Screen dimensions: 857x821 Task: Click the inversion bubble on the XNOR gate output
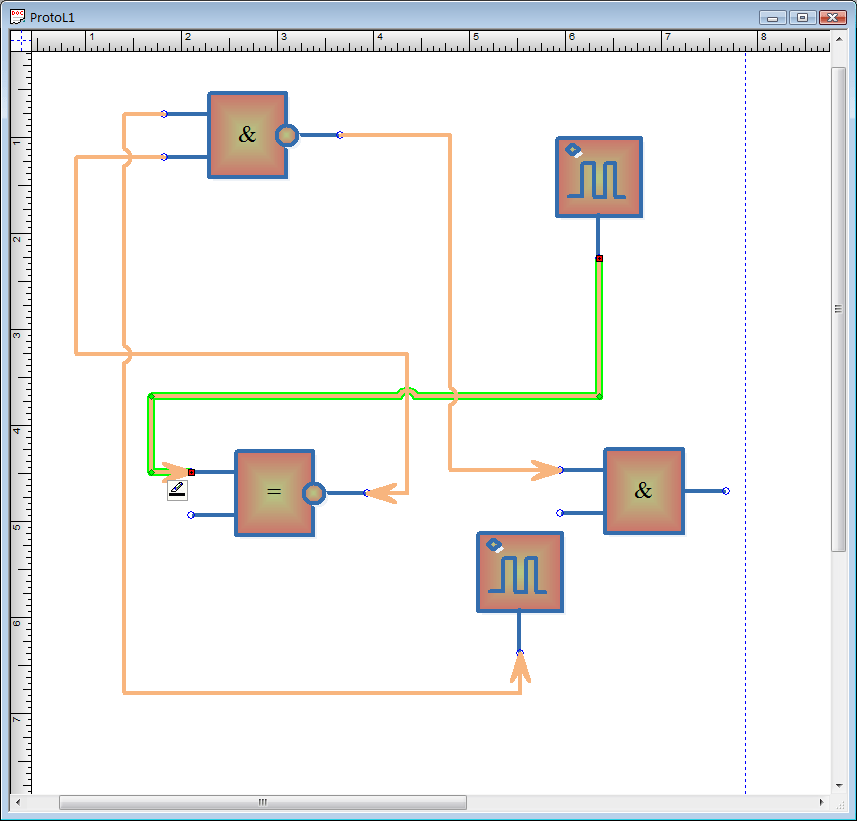coord(314,493)
